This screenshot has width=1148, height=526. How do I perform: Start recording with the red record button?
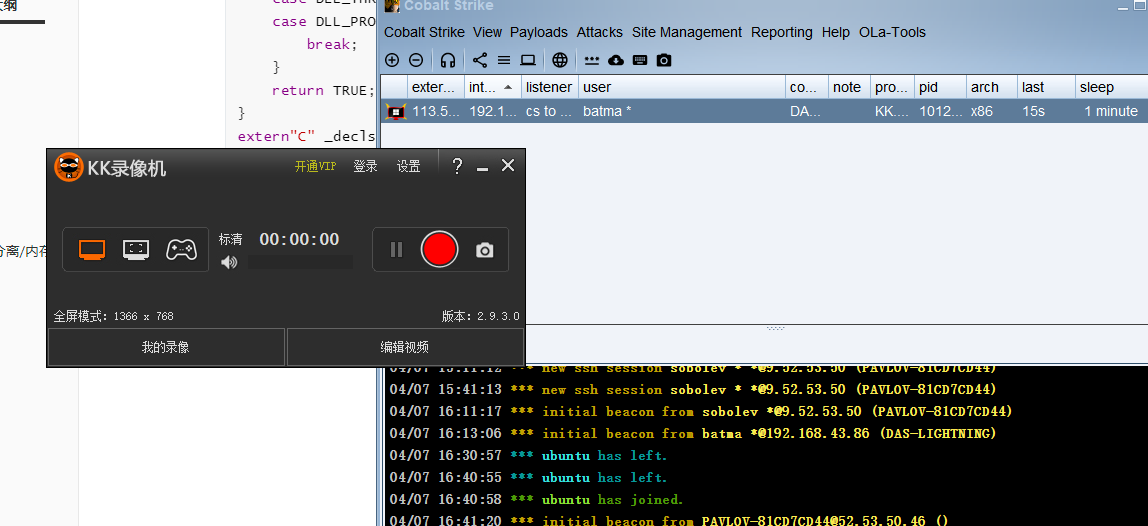(x=439, y=249)
